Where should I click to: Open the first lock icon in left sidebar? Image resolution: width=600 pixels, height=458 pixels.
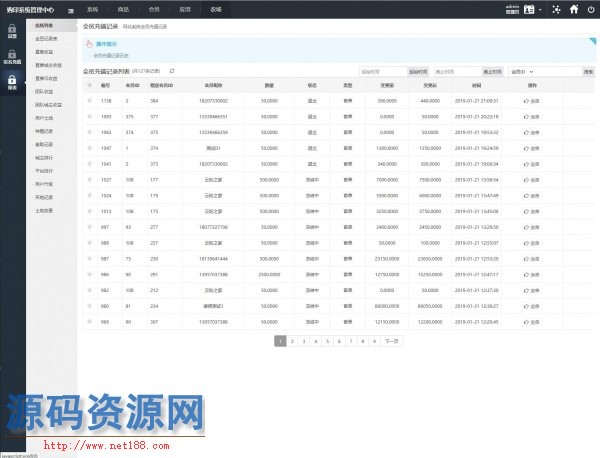tap(12, 32)
